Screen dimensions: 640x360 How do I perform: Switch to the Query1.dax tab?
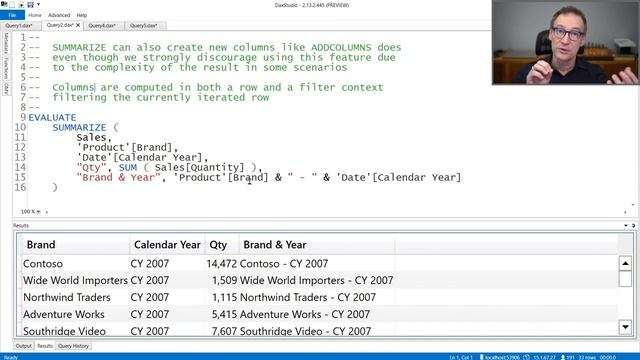click(20, 26)
